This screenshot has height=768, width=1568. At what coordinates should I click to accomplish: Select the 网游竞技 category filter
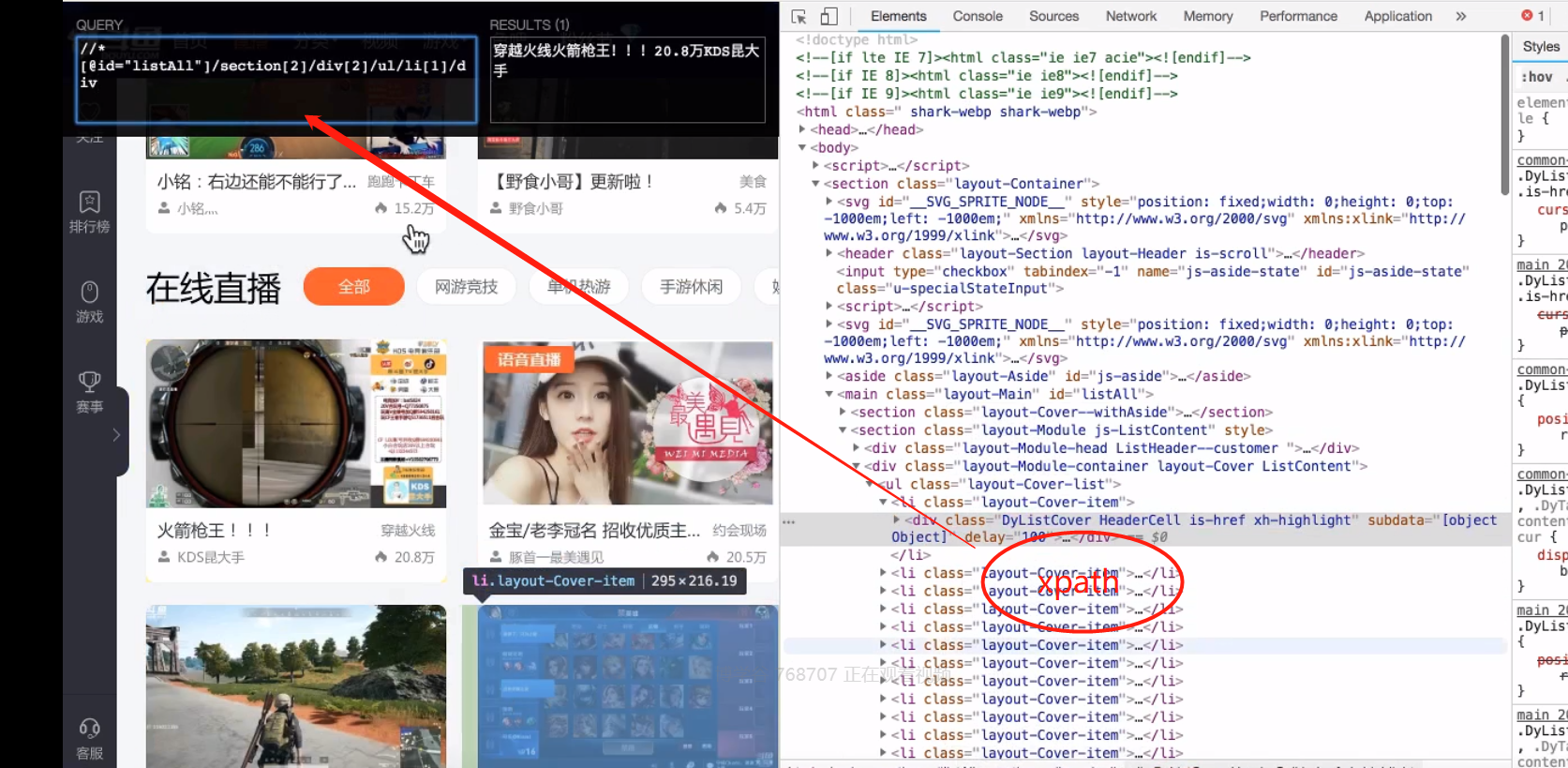click(x=467, y=286)
